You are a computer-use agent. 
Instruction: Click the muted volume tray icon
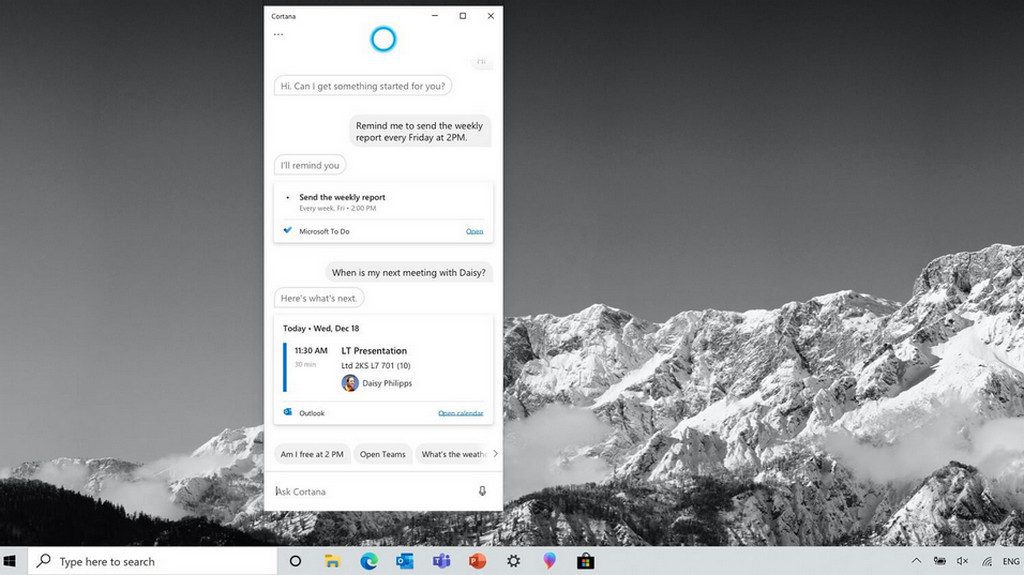coord(963,561)
